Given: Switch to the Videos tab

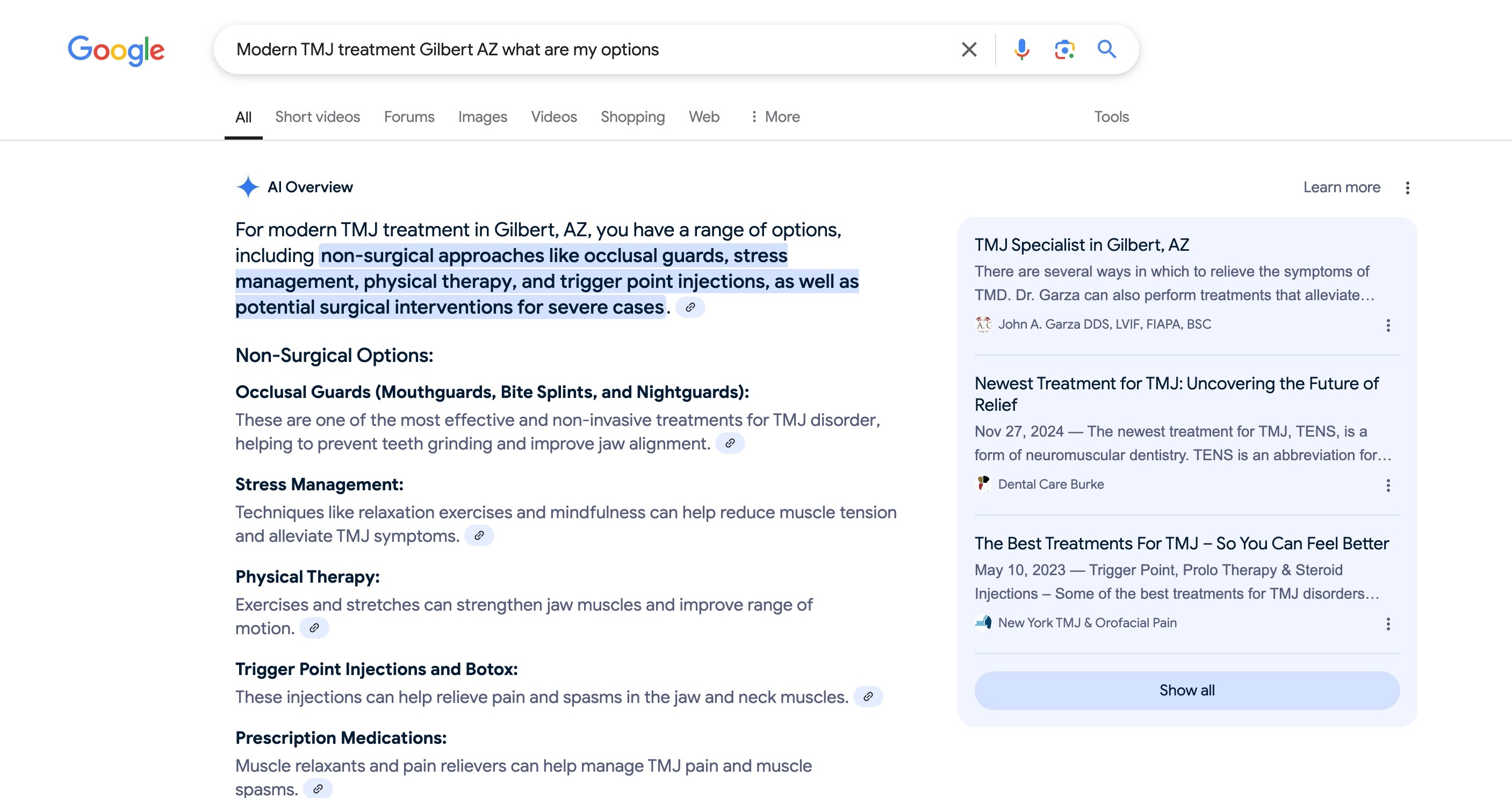Looking at the screenshot, I should point(554,117).
